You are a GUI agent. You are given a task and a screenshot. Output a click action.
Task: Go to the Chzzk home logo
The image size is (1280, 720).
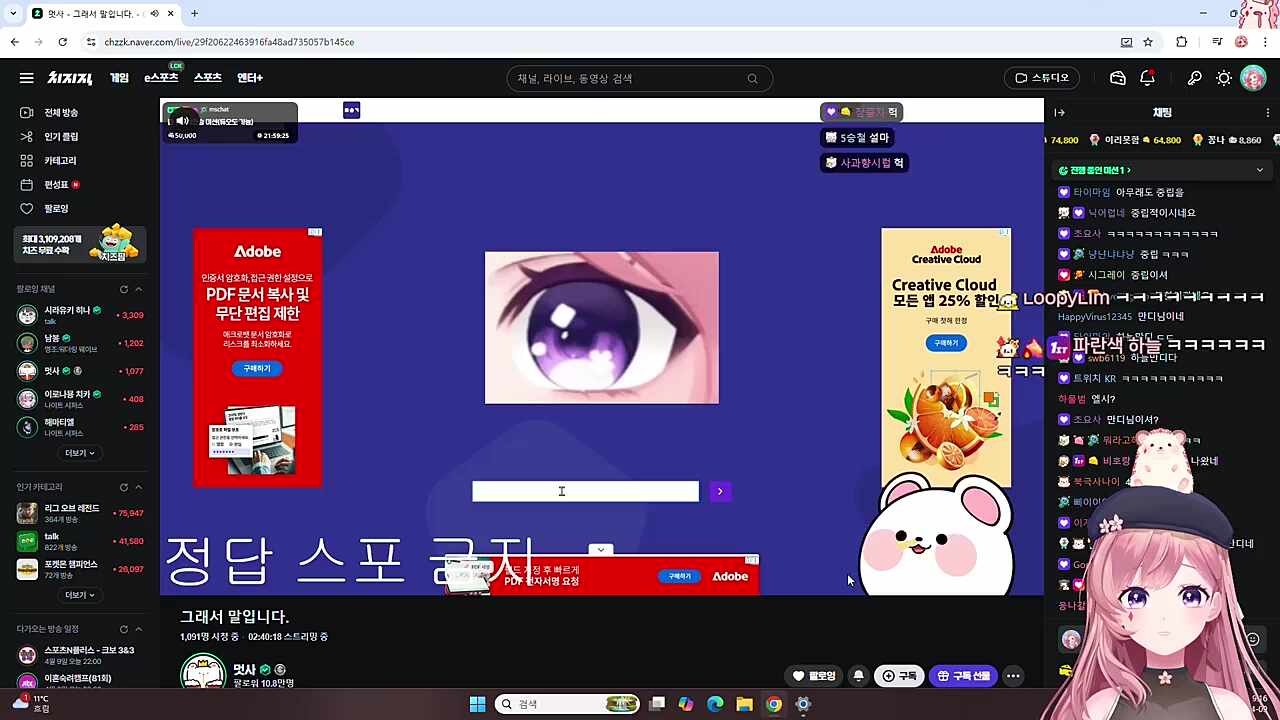[70, 78]
